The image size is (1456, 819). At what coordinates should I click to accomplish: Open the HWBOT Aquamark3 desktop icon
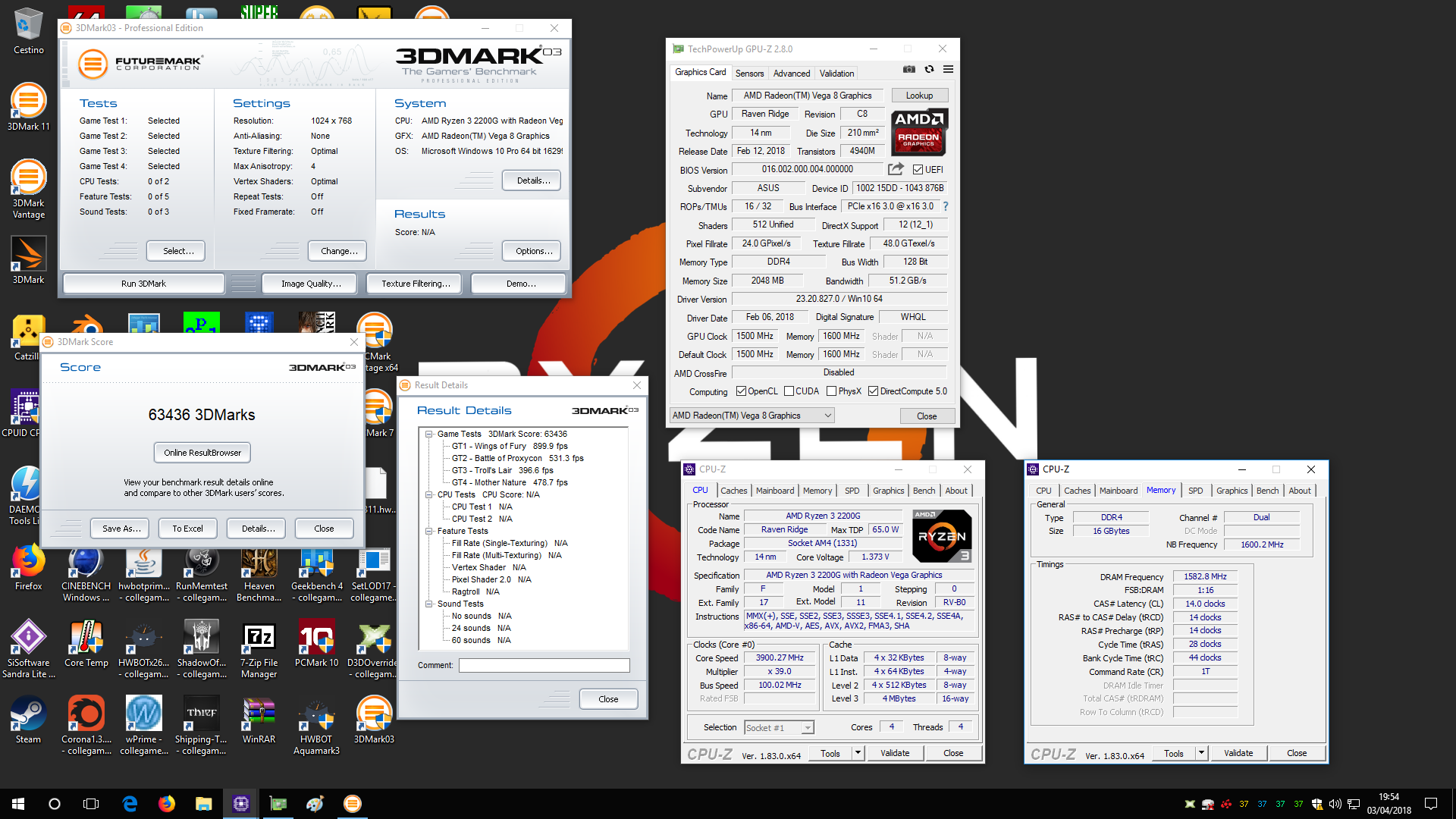point(316,726)
